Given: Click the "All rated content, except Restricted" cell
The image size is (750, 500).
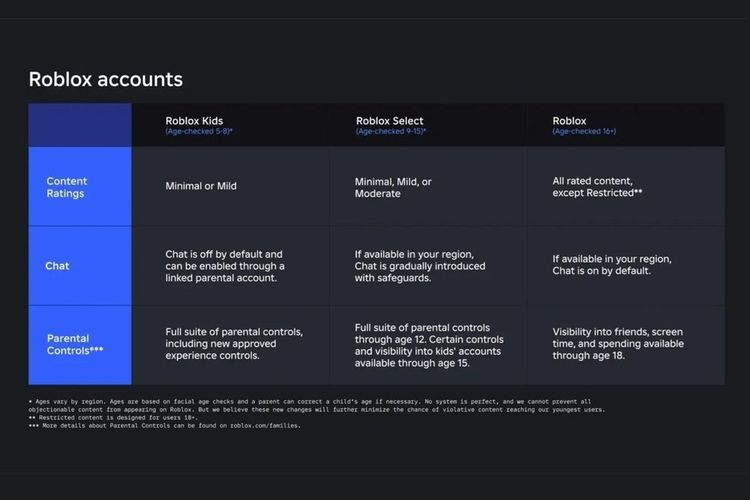Looking at the screenshot, I should (600, 187).
